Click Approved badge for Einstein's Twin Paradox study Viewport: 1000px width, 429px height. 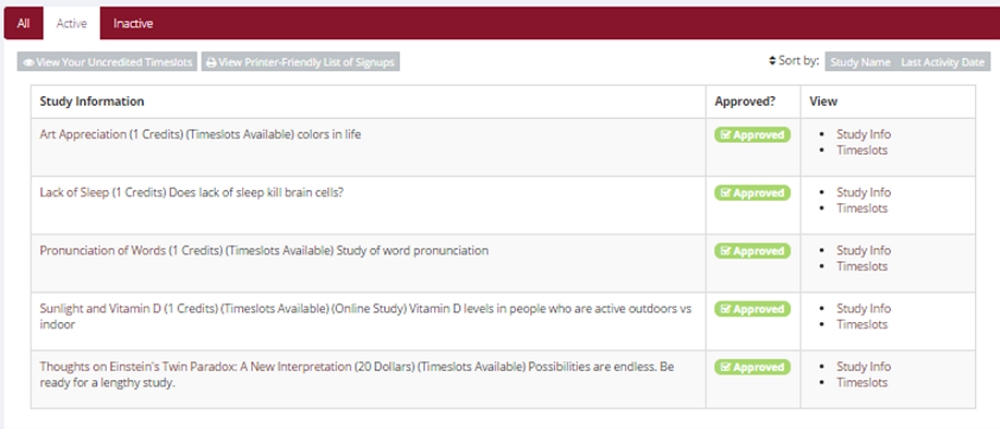[752, 367]
